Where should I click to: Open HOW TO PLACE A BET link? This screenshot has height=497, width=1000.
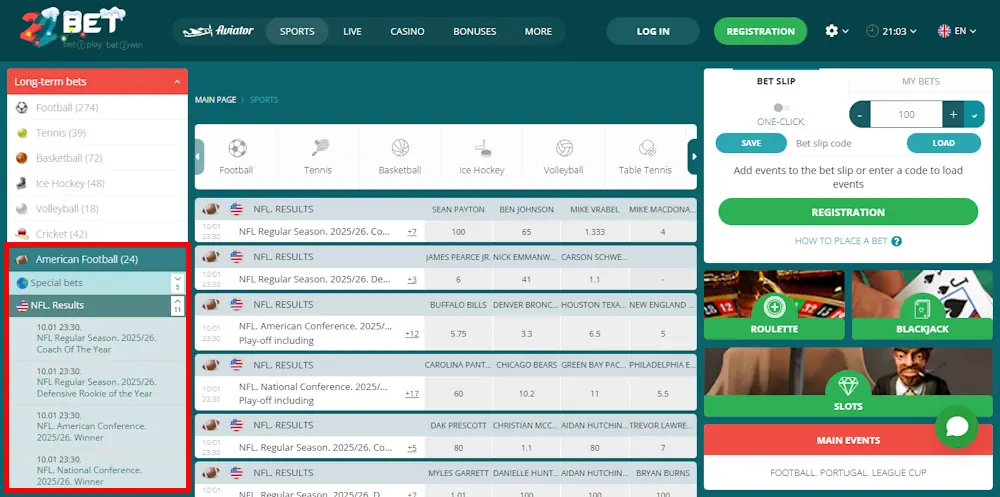pyautogui.click(x=841, y=241)
